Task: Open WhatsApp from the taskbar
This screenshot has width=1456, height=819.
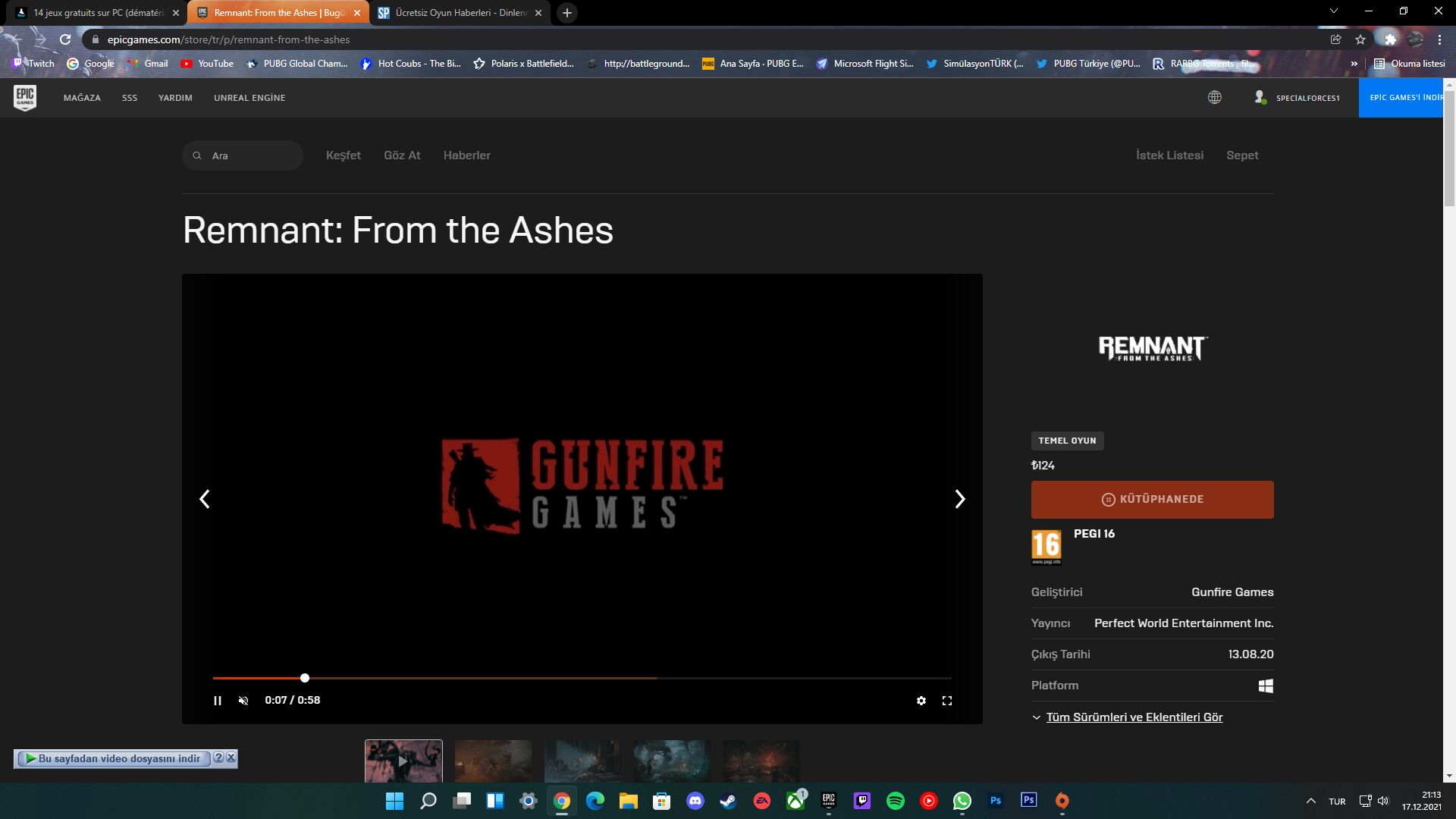Action: [x=962, y=801]
